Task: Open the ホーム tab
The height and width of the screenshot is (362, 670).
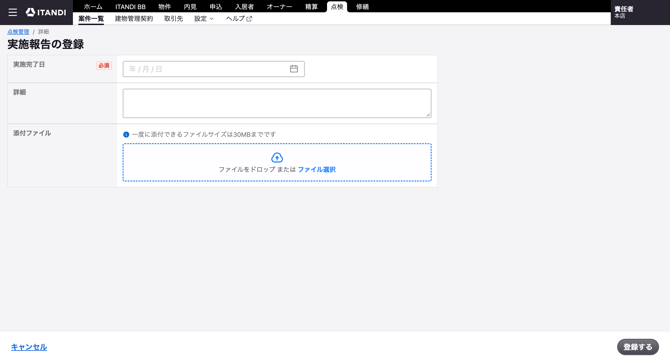Action: [x=93, y=7]
